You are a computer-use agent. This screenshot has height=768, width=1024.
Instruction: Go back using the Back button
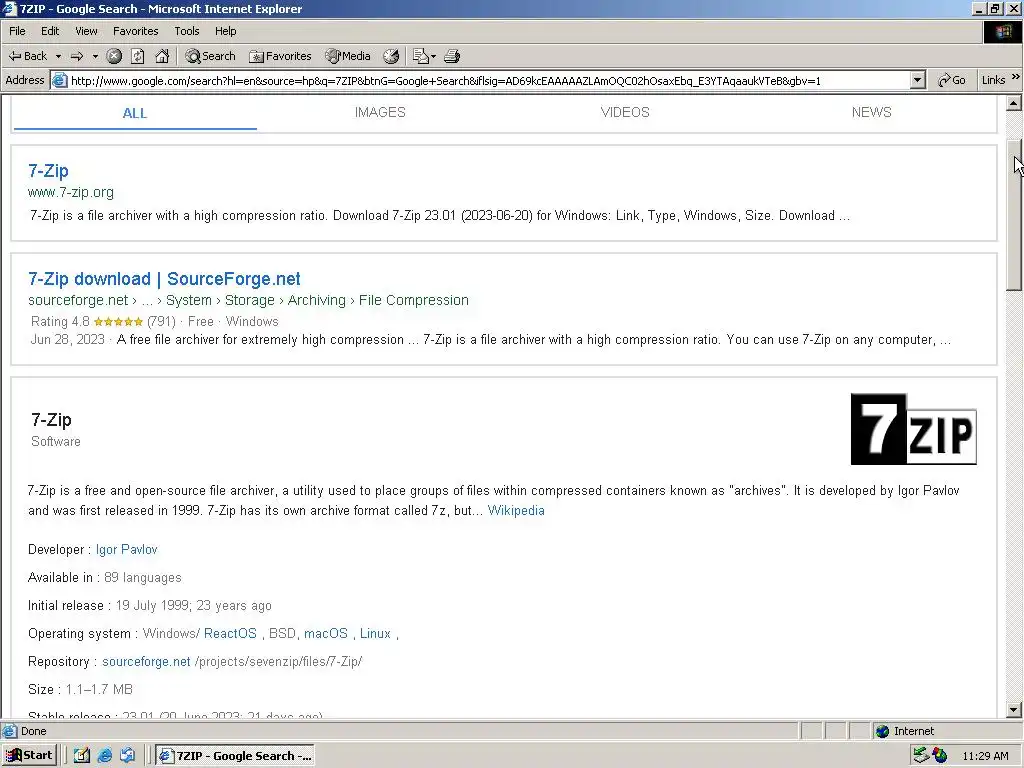pos(27,56)
